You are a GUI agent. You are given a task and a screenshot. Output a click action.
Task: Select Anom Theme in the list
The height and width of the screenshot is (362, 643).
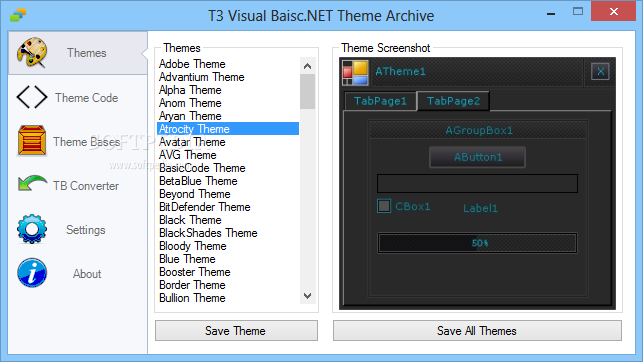coord(228,103)
